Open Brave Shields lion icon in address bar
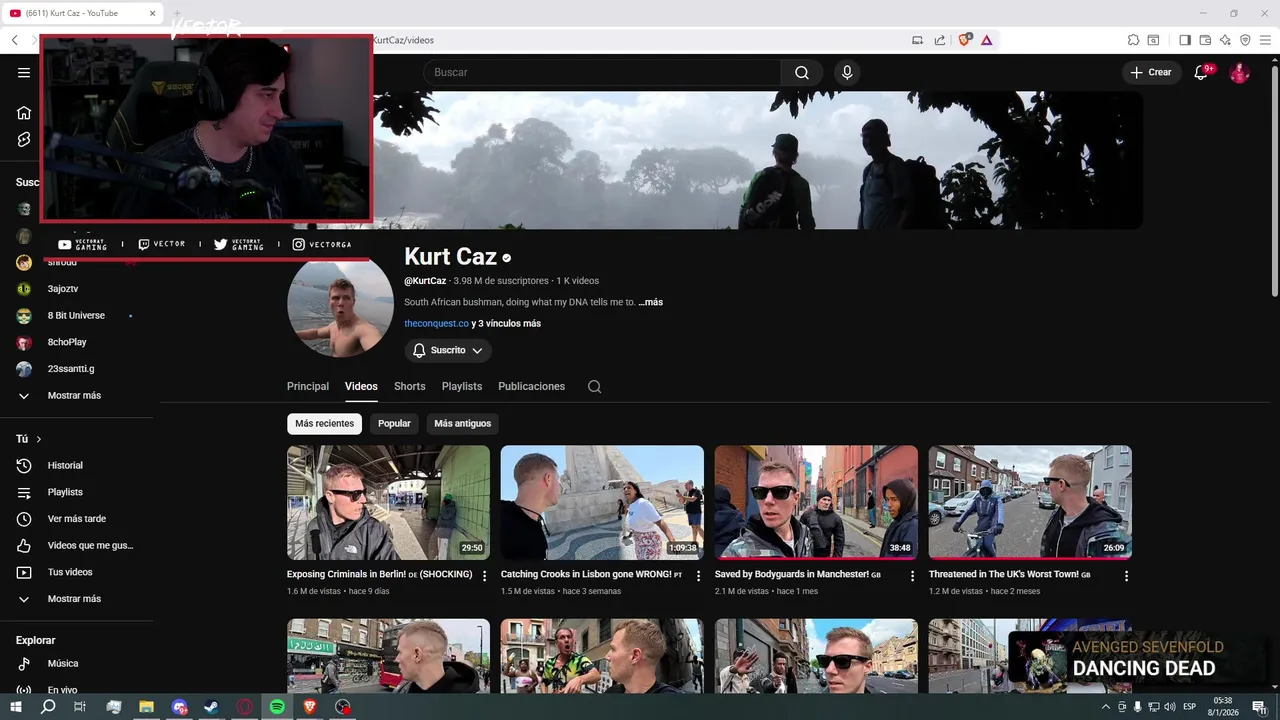 pos(965,40)
